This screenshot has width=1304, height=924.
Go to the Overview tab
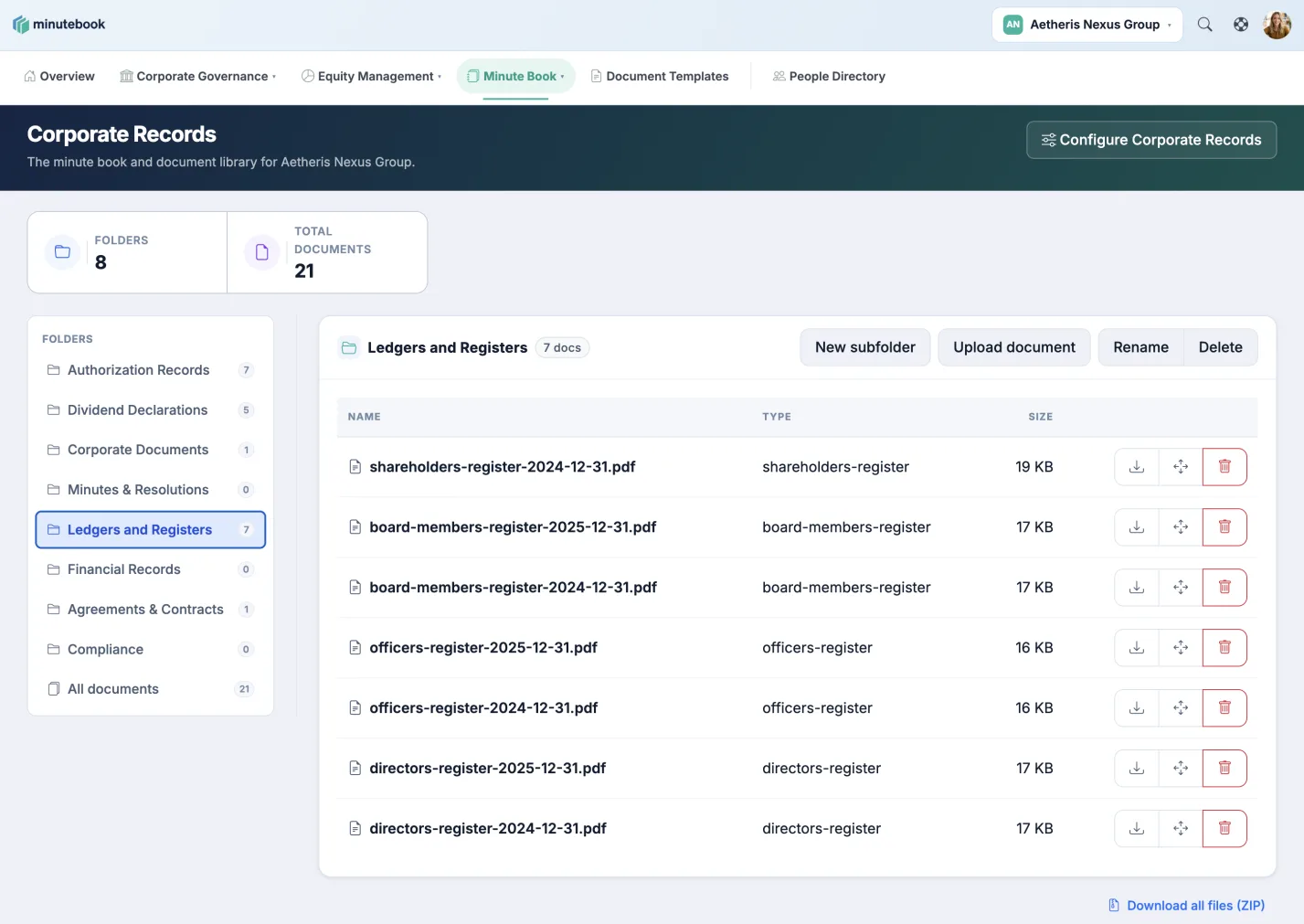pyautogui.click(x=59, y=77)
